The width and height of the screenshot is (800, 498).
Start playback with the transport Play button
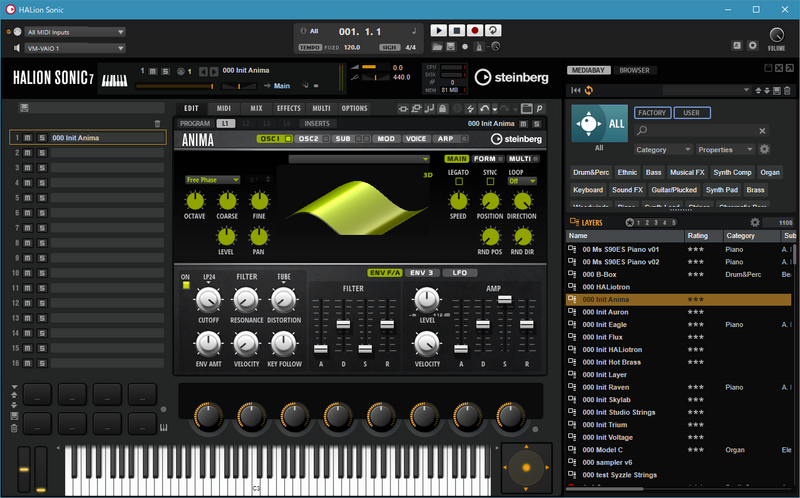438,31
